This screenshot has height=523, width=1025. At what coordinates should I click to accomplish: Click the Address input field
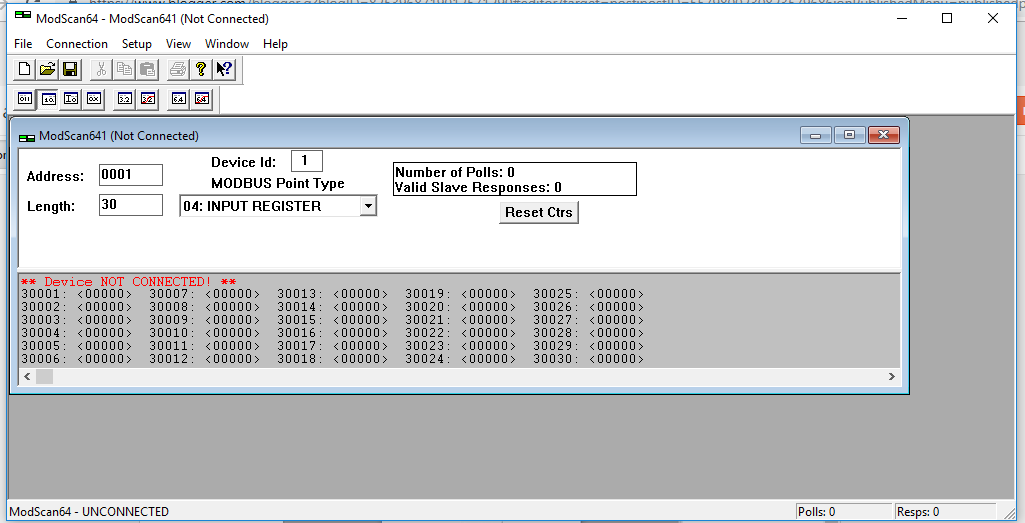131,175
